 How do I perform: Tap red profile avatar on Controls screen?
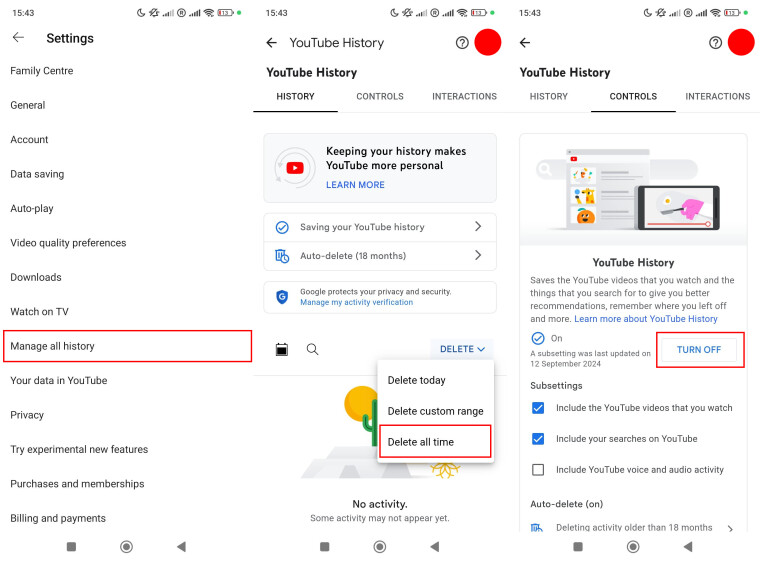click(x=741, y=42)
